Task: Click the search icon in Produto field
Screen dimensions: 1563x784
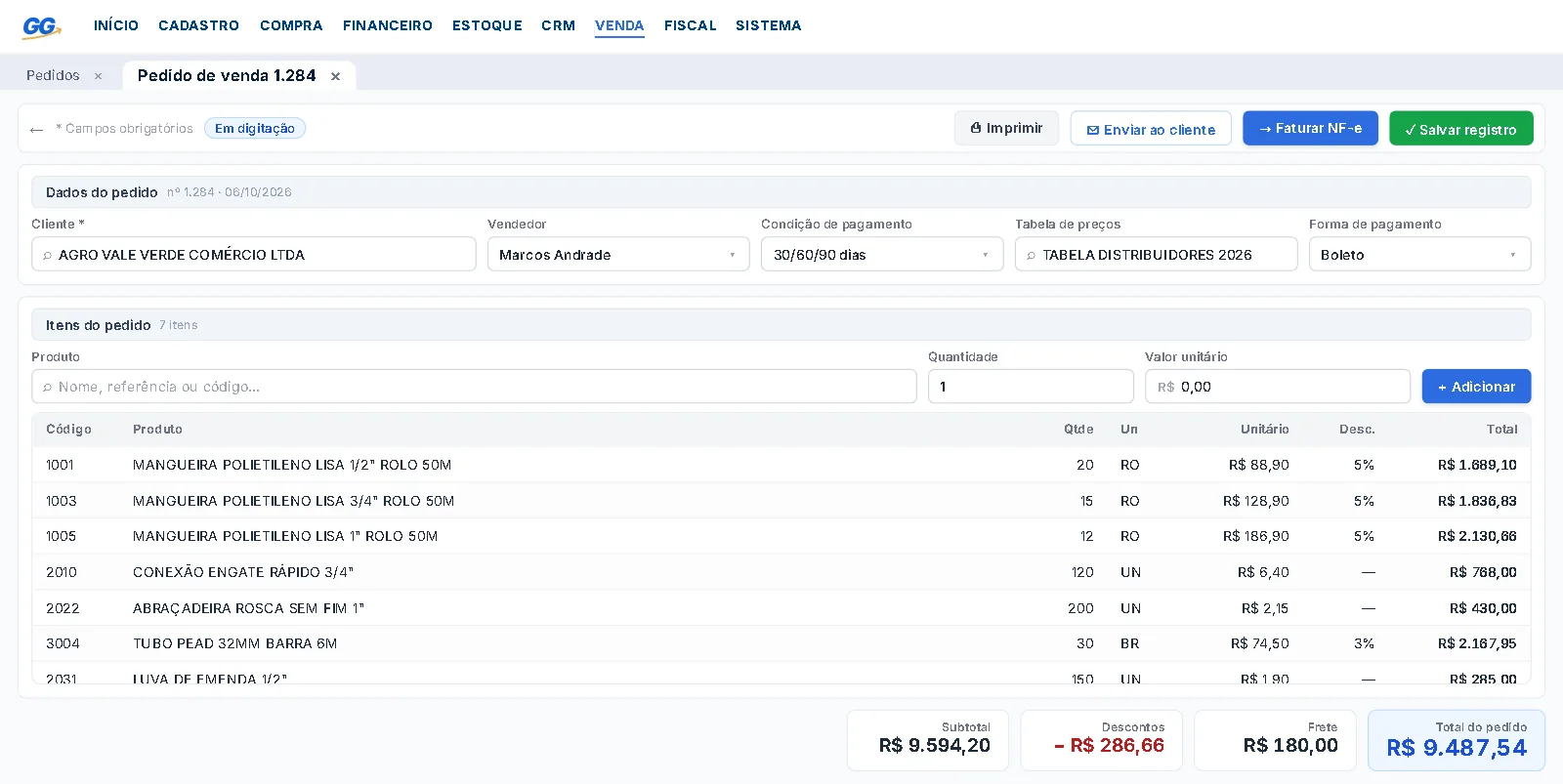Action: (47, 388)
